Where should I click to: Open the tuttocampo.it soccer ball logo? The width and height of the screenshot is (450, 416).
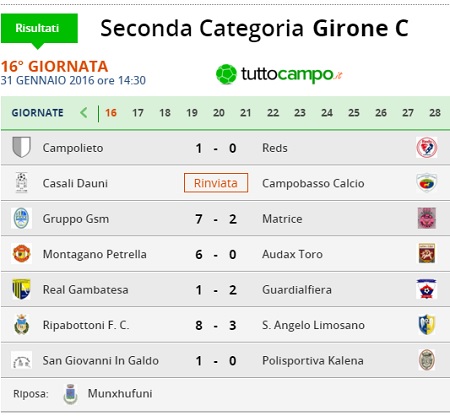pos(226,74)
